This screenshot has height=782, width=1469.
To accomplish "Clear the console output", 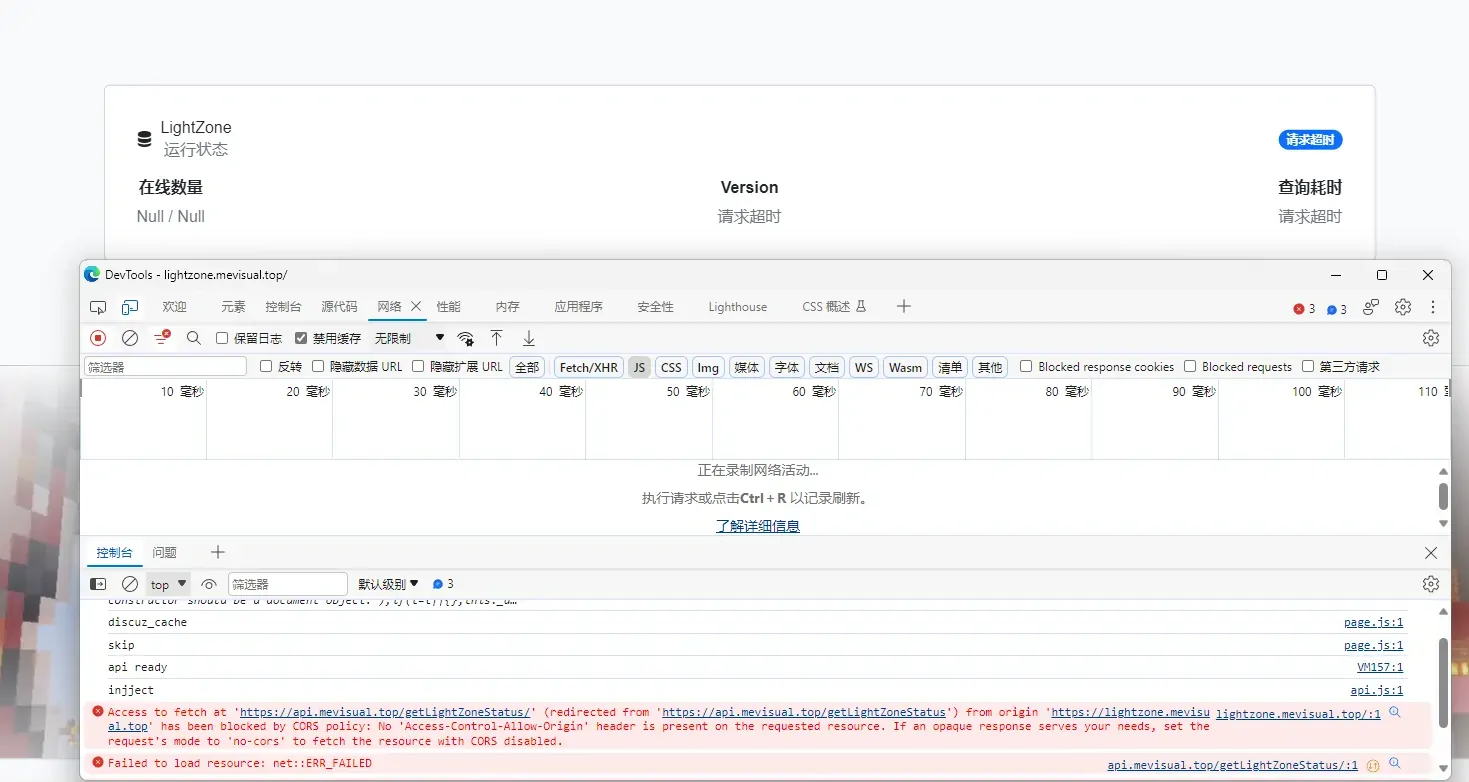I will click(130, 584).
